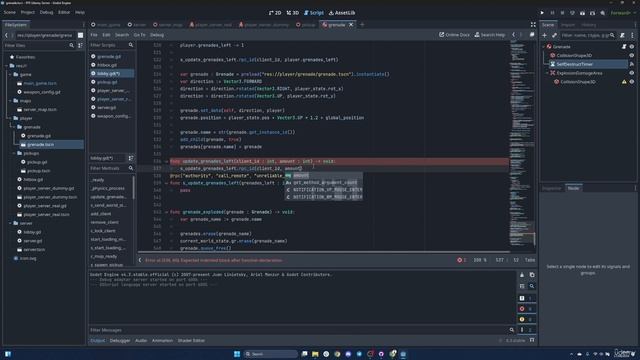Collapse the ExplosionDamageArea node
The width and height of the screenshot is (640, 360).
click(547, 73)
